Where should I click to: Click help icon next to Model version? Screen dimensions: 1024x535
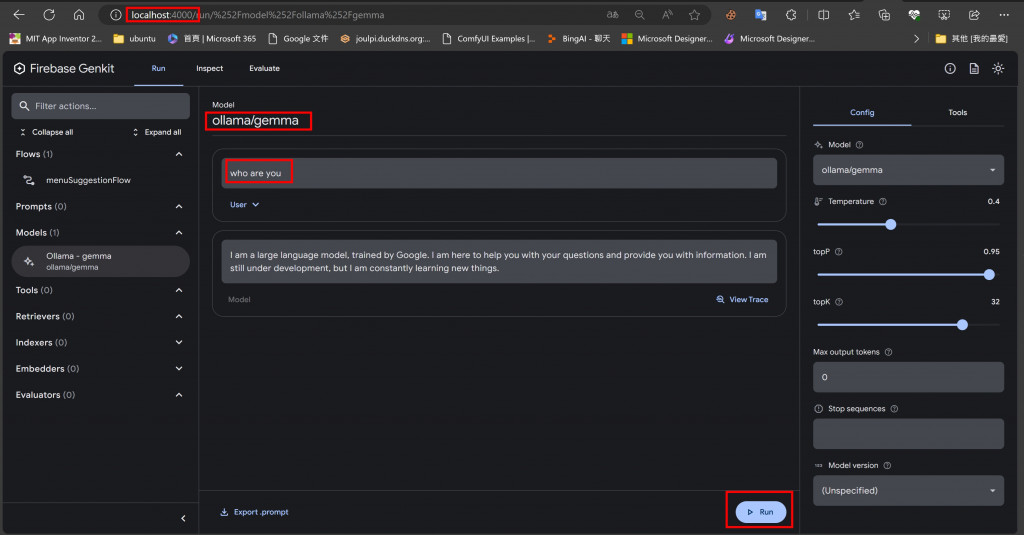coord(887,466)
